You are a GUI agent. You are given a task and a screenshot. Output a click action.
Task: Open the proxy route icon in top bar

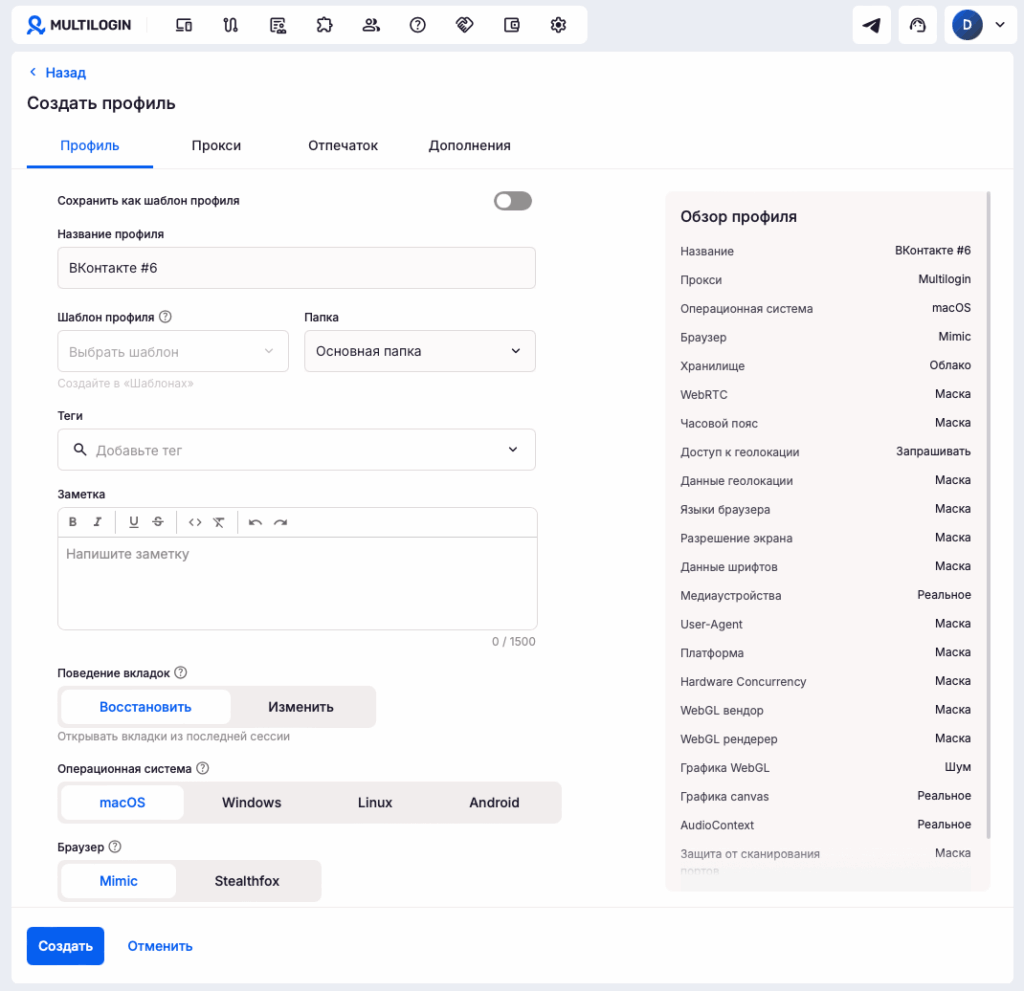pyautogui.click(x=231, y=25)
